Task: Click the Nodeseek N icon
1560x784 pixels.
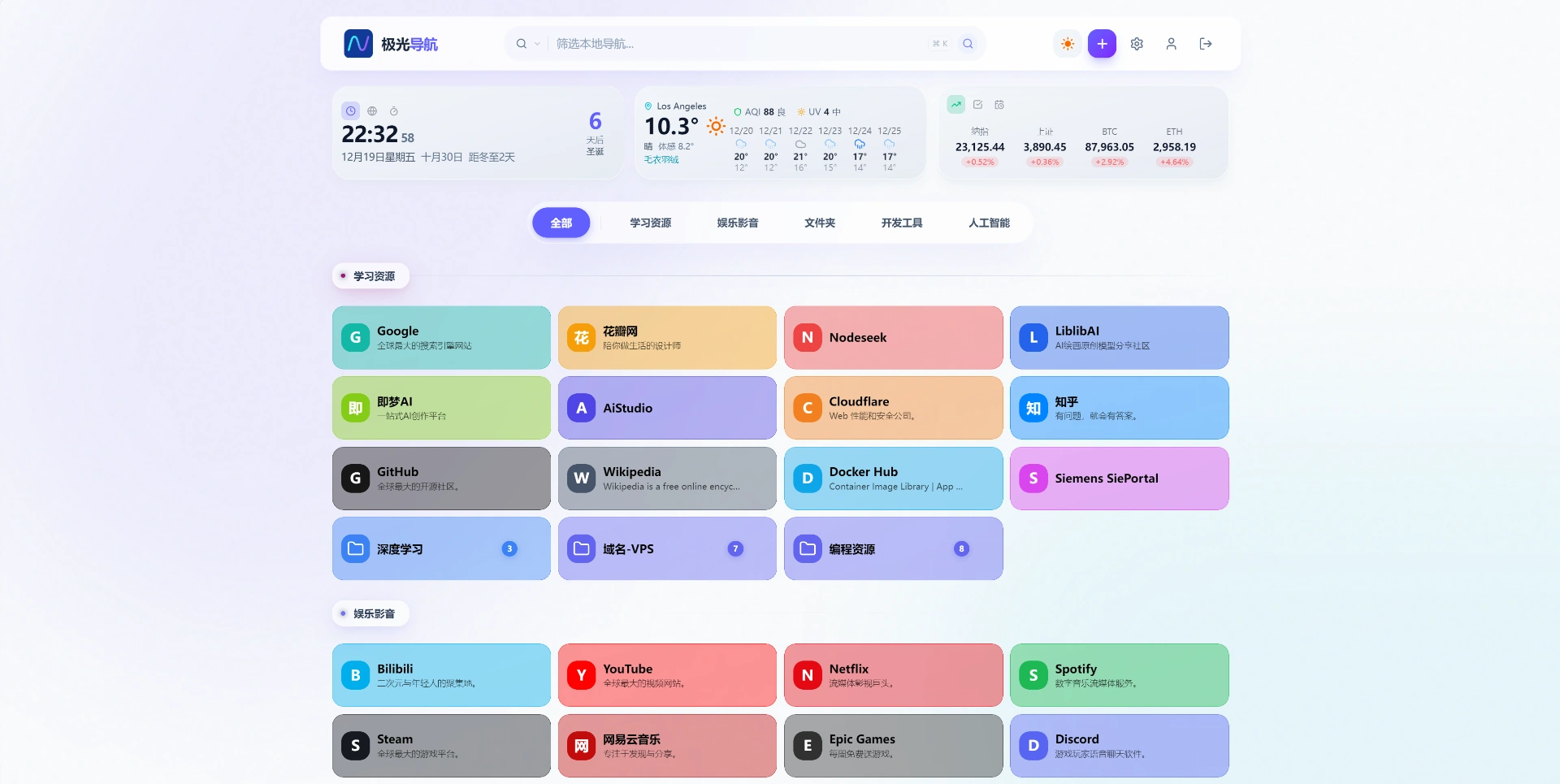Action: pos(808,337)
